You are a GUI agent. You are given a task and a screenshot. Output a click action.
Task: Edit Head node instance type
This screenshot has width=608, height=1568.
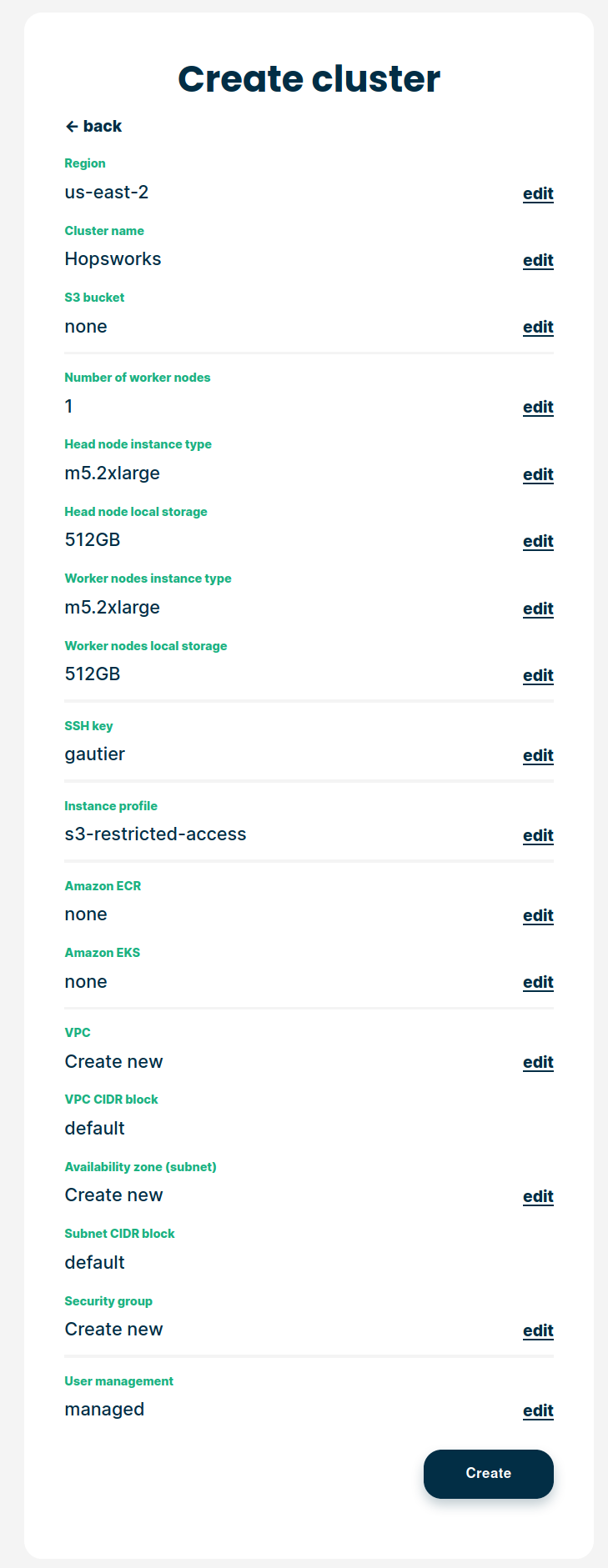click(x=538, y=474)
